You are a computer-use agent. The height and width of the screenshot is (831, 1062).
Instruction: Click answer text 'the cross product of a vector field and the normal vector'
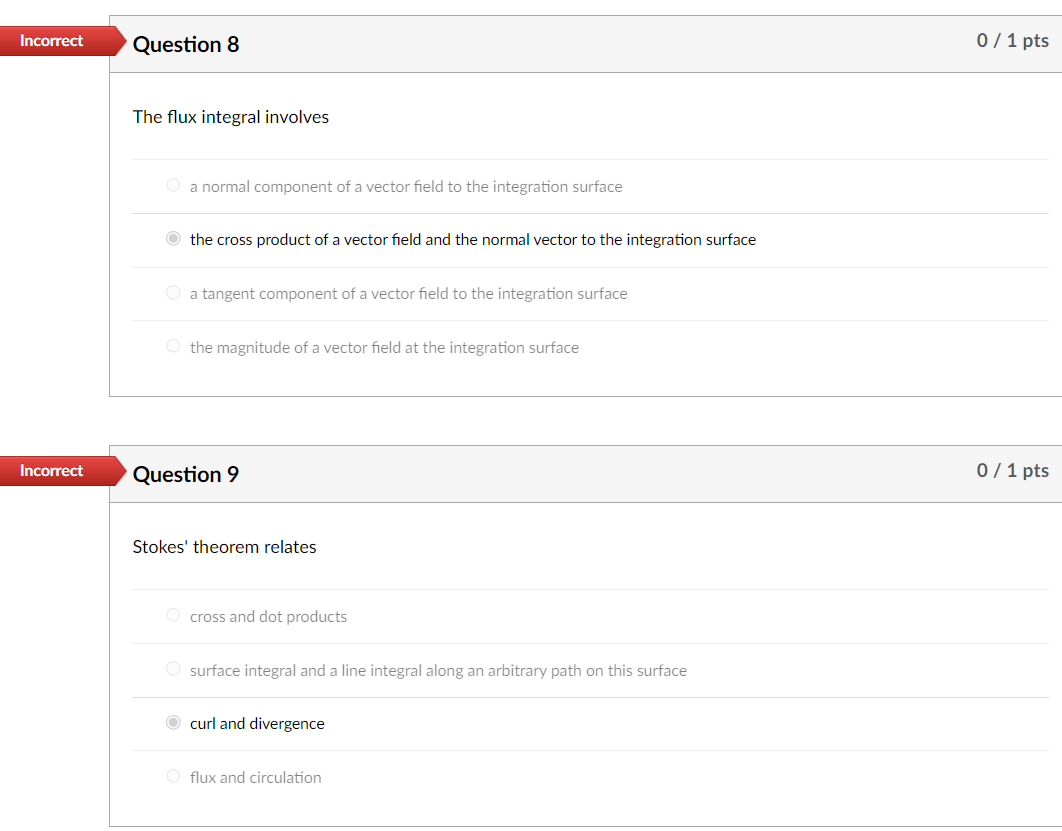(385, 240)
